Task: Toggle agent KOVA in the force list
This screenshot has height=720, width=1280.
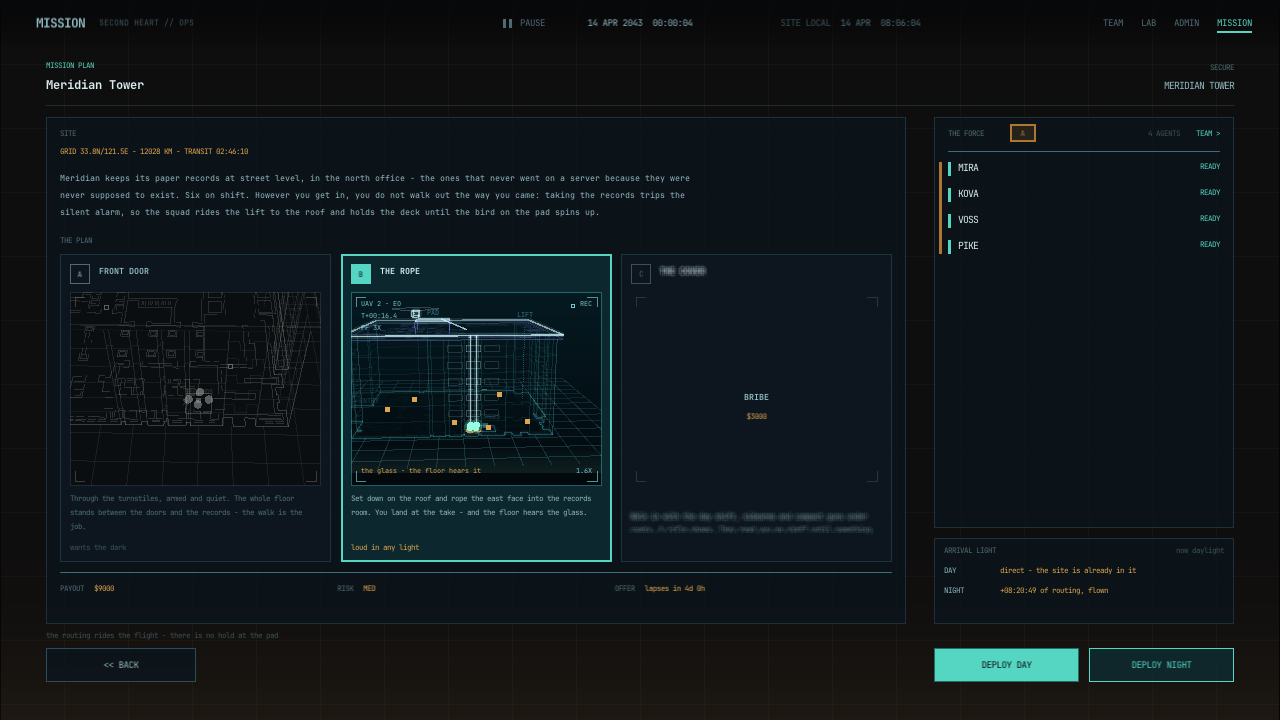Action: [x=1084, y=194]
